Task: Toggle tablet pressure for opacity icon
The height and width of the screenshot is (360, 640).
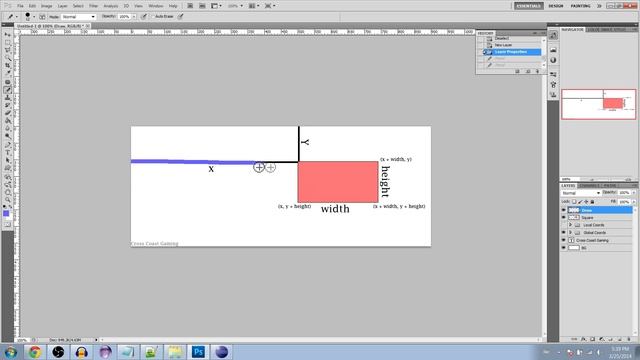Action: (143, 17)
